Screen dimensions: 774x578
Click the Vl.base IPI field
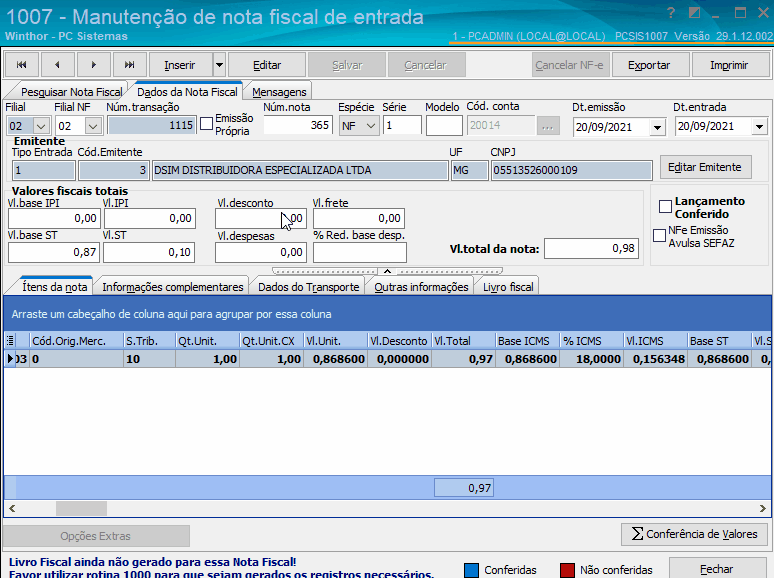coord(54,218)
